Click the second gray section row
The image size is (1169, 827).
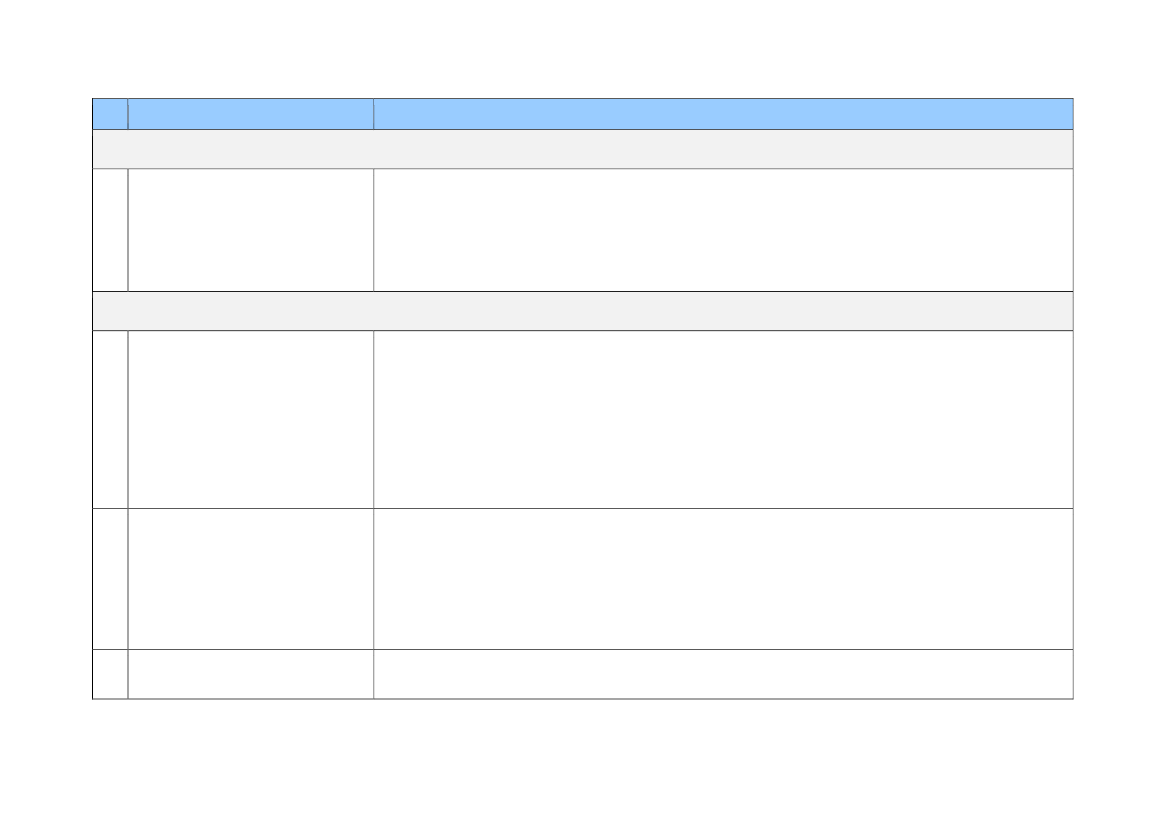[583, 311]
